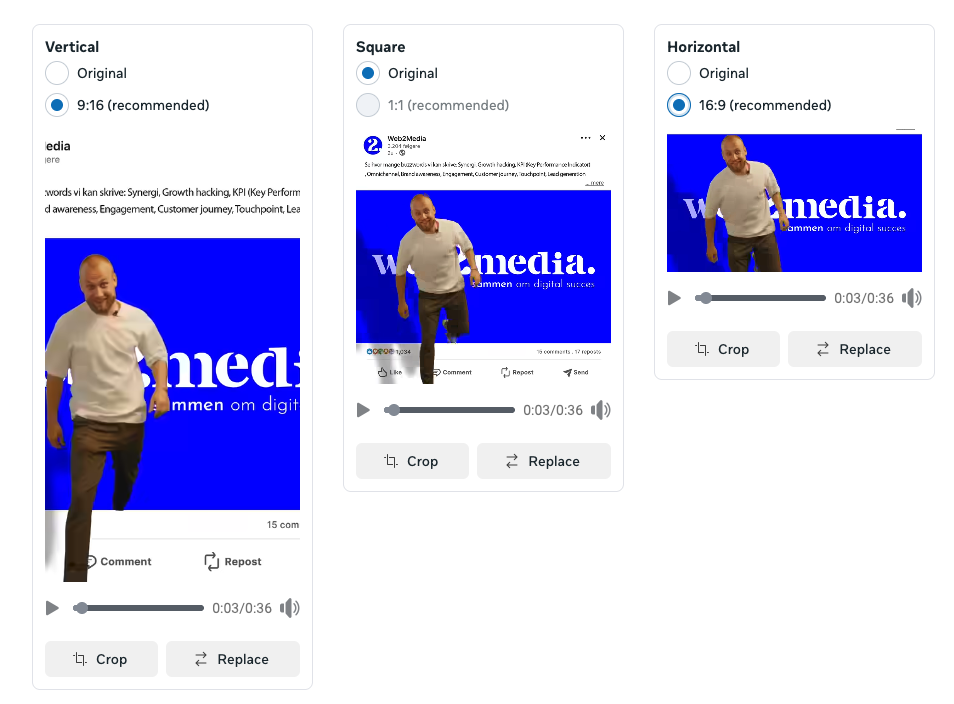Play the Vertical video preview
The width and height of the screenshot is (954, 704).
pyautogui.click(x=52, y=608)
